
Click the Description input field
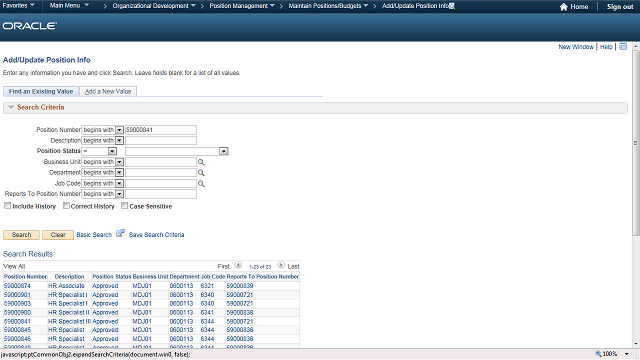161,140
